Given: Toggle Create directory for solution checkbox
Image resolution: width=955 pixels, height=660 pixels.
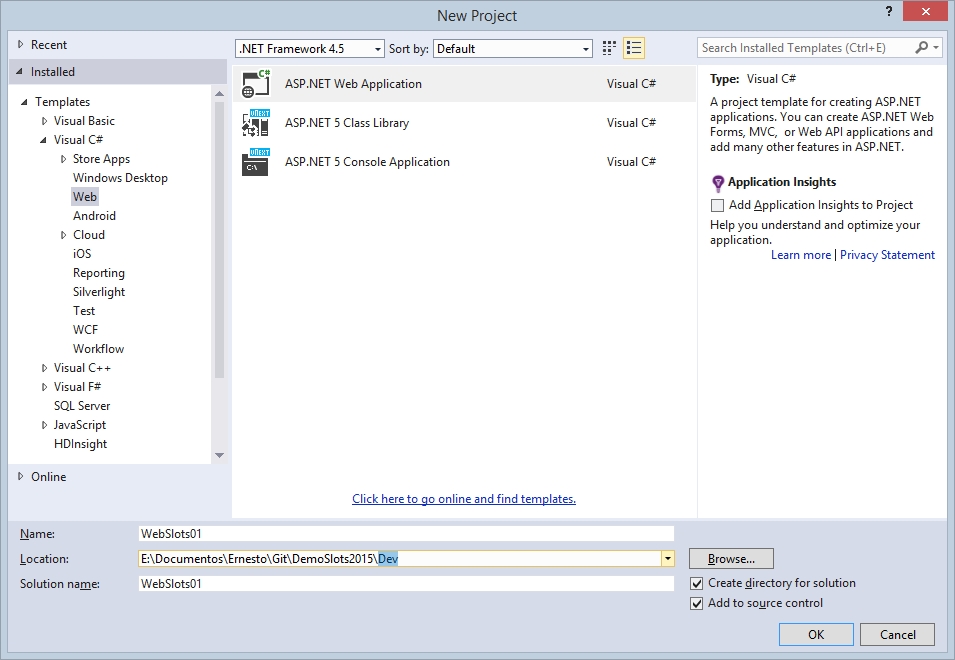Looking at the screenshot, I should pos(696,583).
